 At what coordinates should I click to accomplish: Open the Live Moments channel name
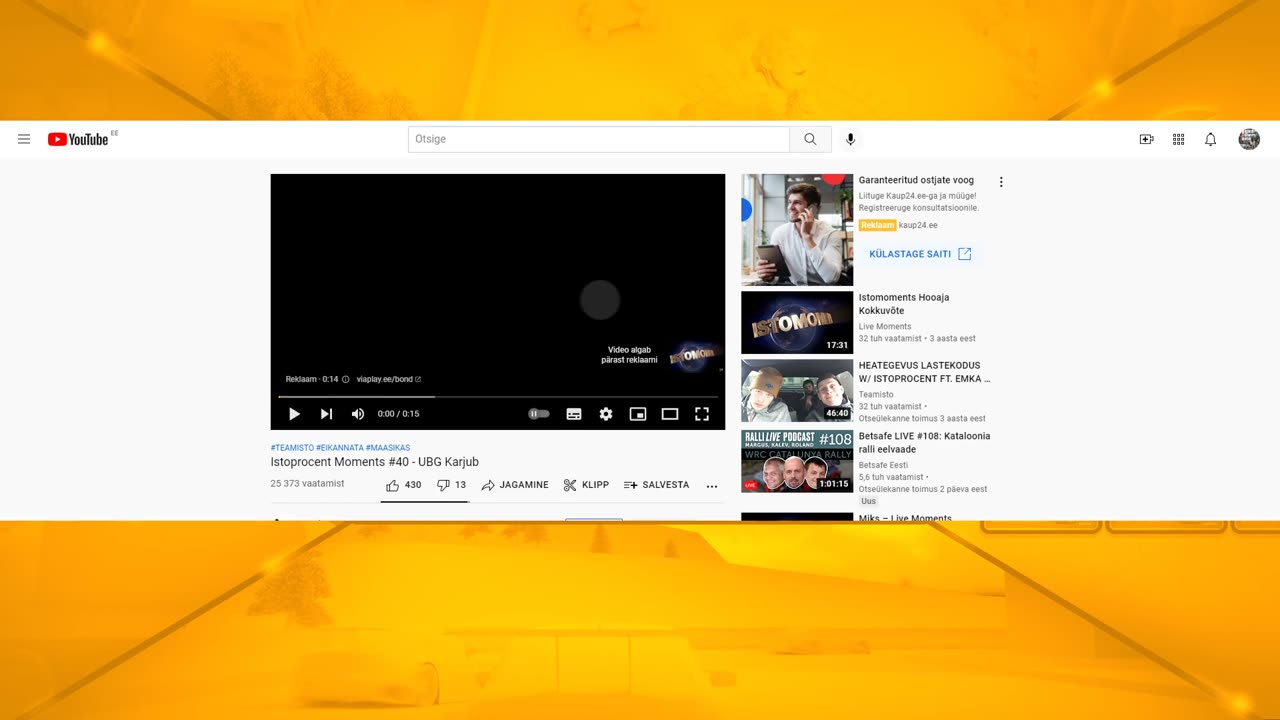[885, 326]
